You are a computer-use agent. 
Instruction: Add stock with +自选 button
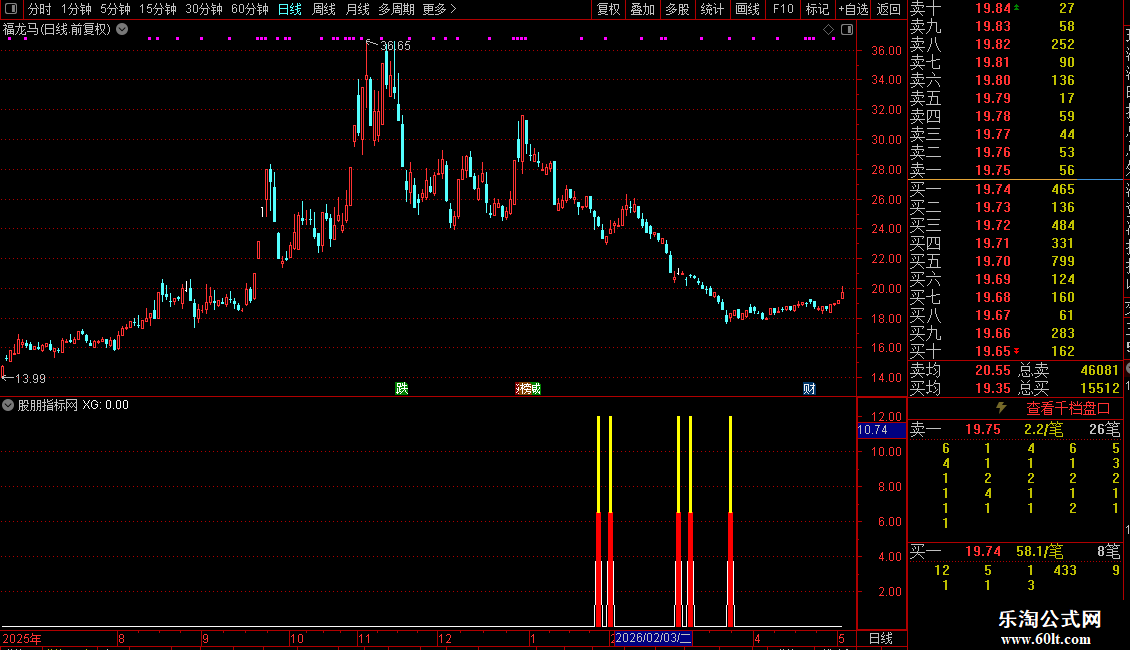coord(853,9)
